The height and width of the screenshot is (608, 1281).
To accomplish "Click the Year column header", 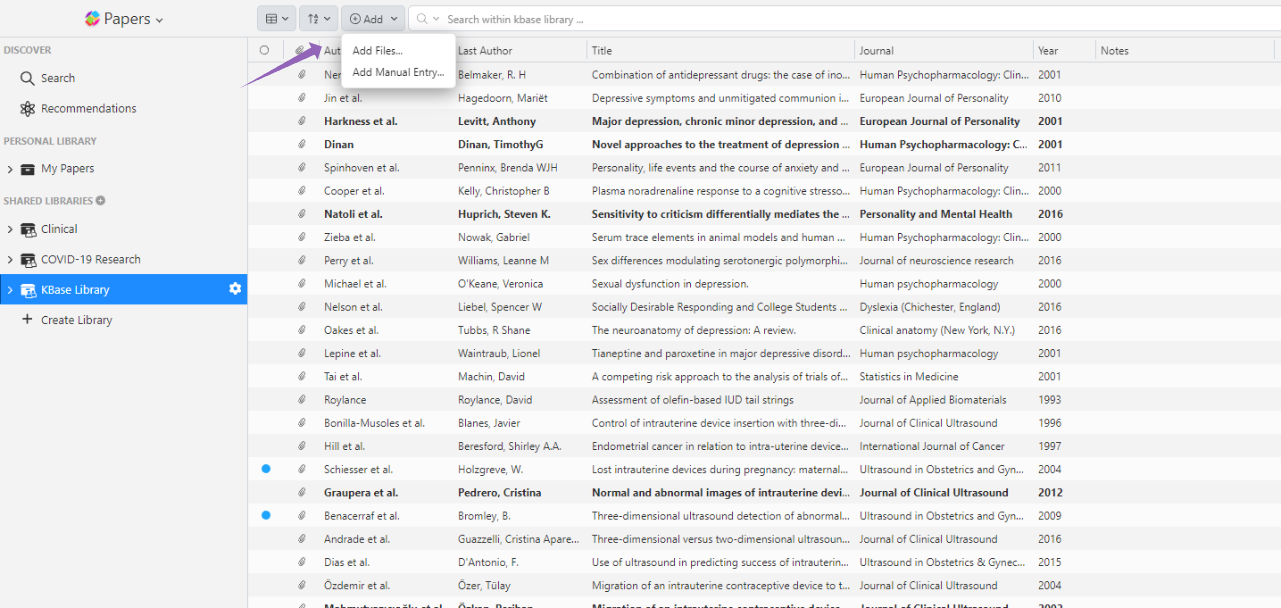I will [1050, 50].
